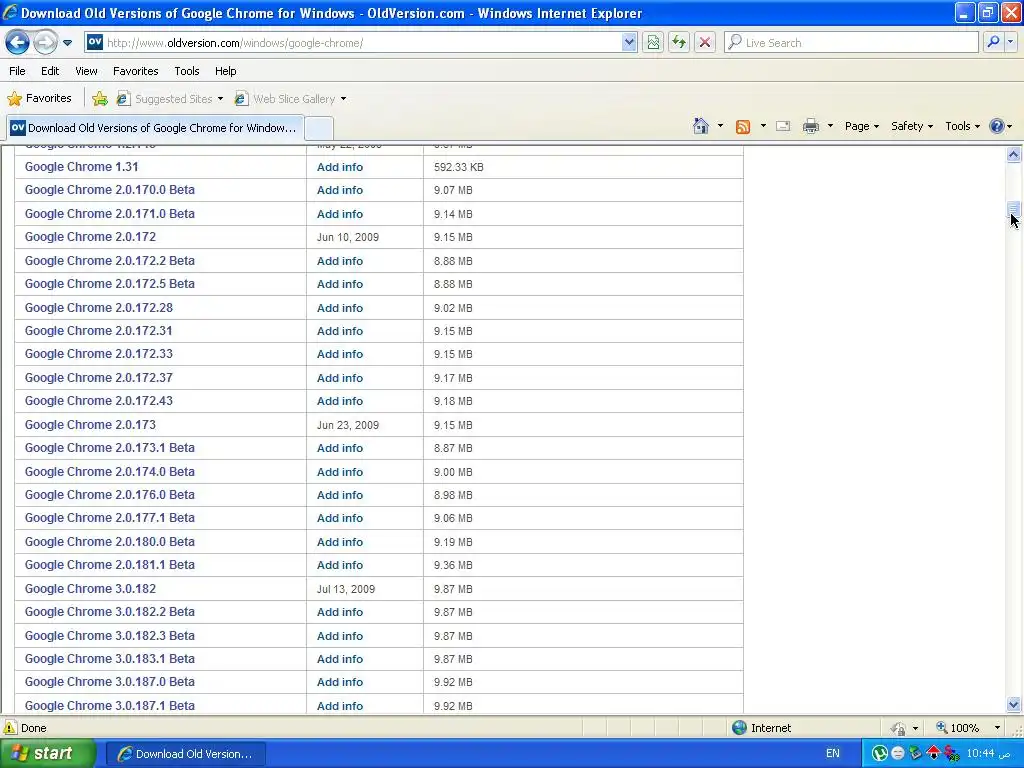Open the Tools command bar menu
The height and width of the screenshot is (768, 1024).
962,126
